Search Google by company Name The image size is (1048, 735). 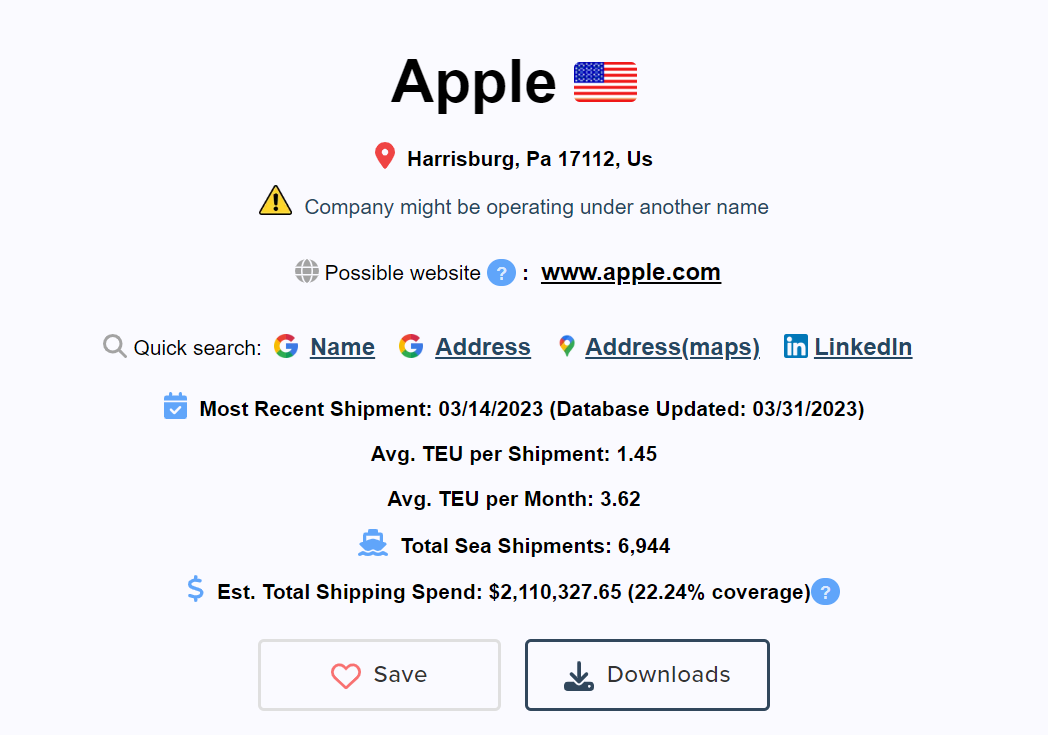[342, 347]
